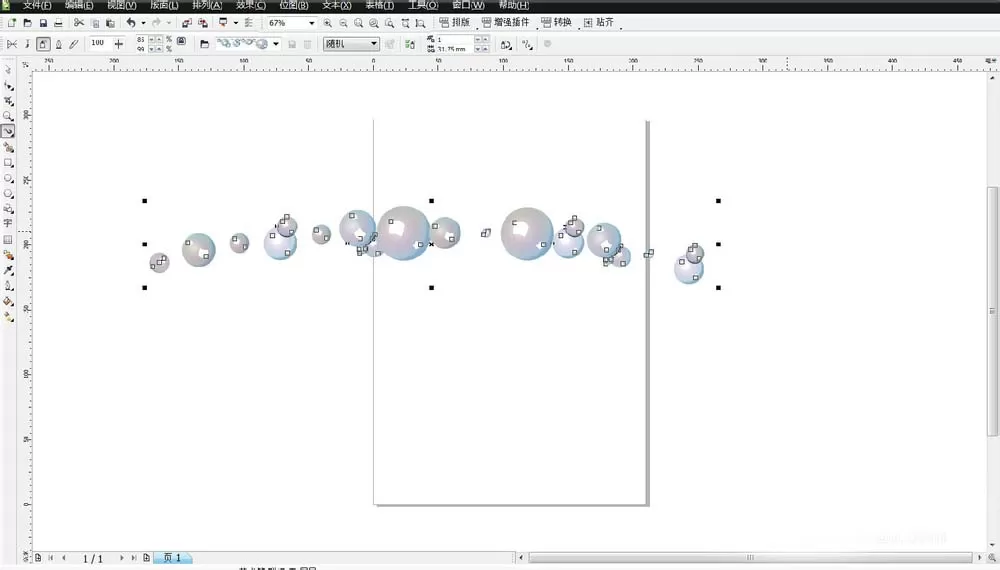Image resolution: width=1000 pixels, height=570 pixels.
Task: Select the 页 1 page tab
Action: coord(172,558)
